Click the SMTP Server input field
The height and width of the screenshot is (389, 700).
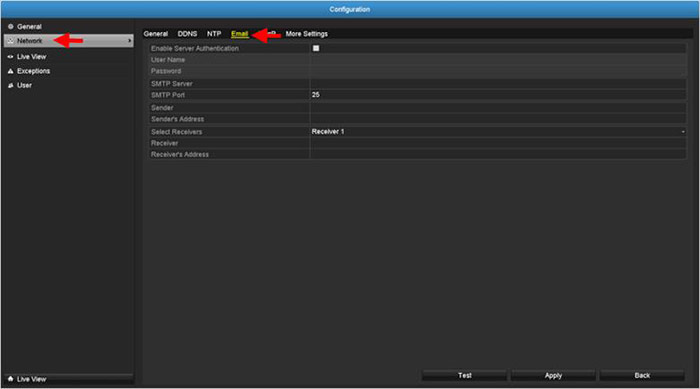click(498, 84)
